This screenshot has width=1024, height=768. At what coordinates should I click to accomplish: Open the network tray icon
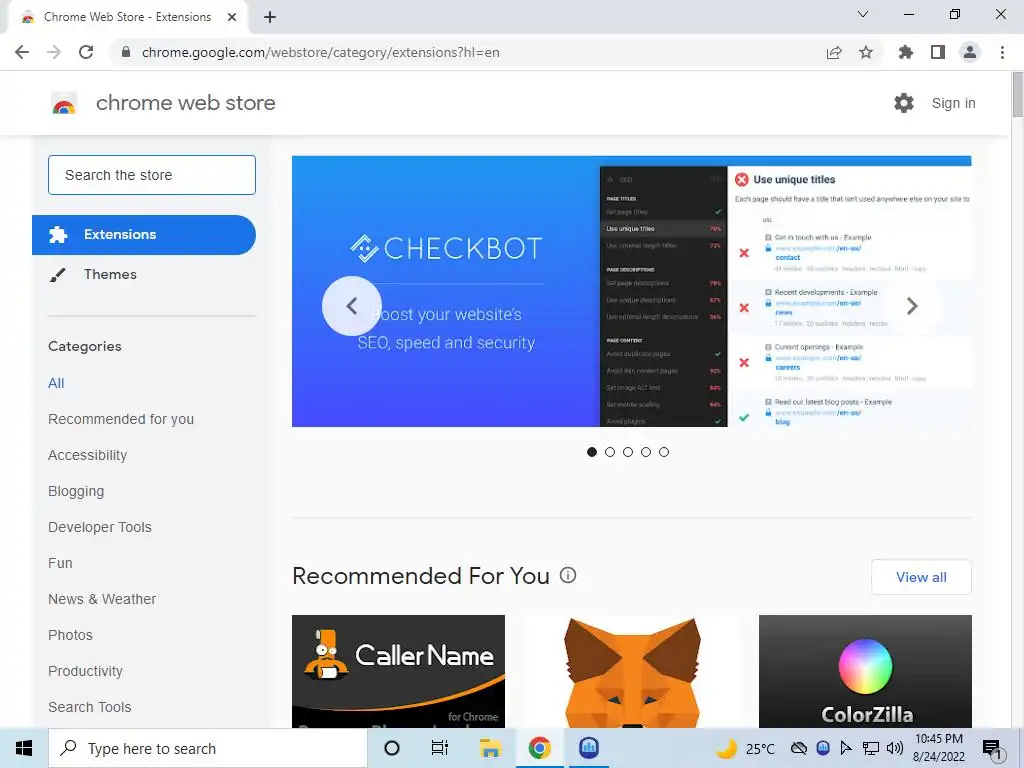point(871,748)
